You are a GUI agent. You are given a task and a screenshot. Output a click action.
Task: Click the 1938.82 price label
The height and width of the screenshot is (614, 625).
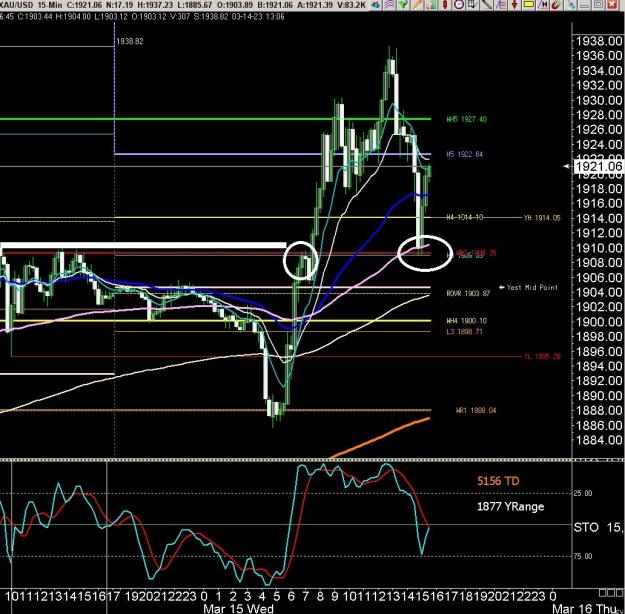click(130, 41)
